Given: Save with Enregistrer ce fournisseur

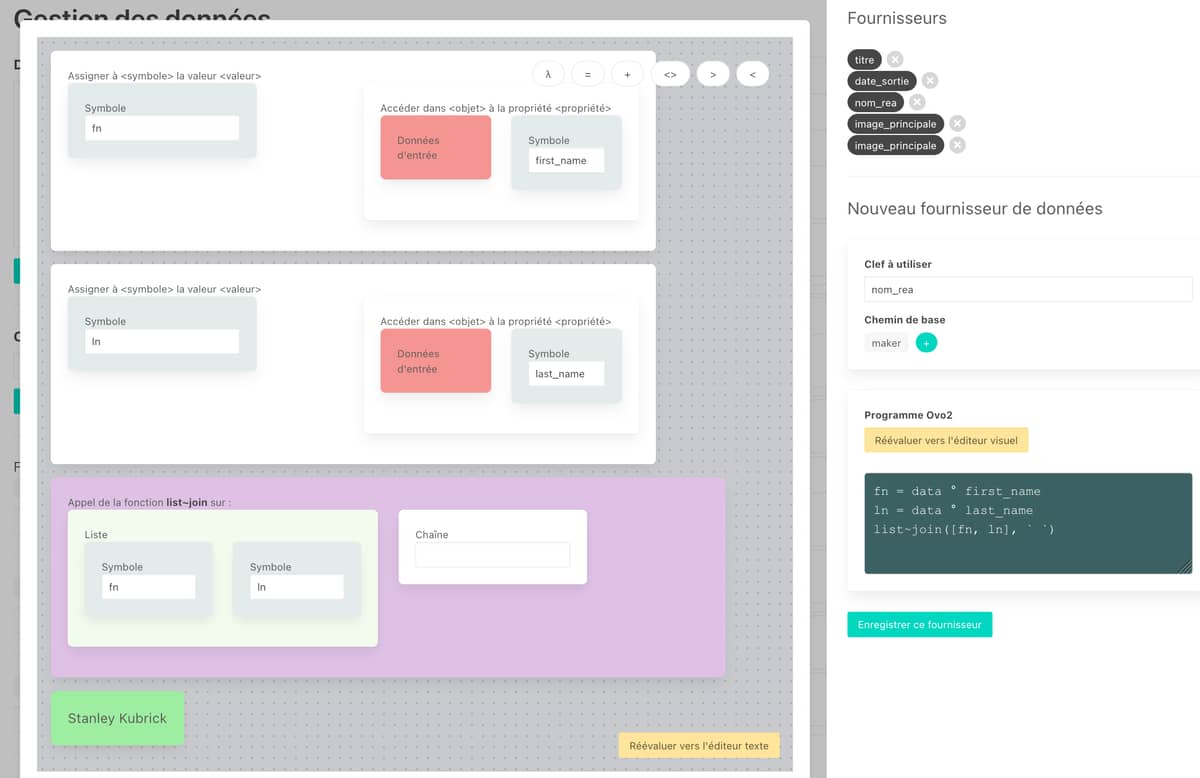Looking at the screenshot, I should click(919, 624).
